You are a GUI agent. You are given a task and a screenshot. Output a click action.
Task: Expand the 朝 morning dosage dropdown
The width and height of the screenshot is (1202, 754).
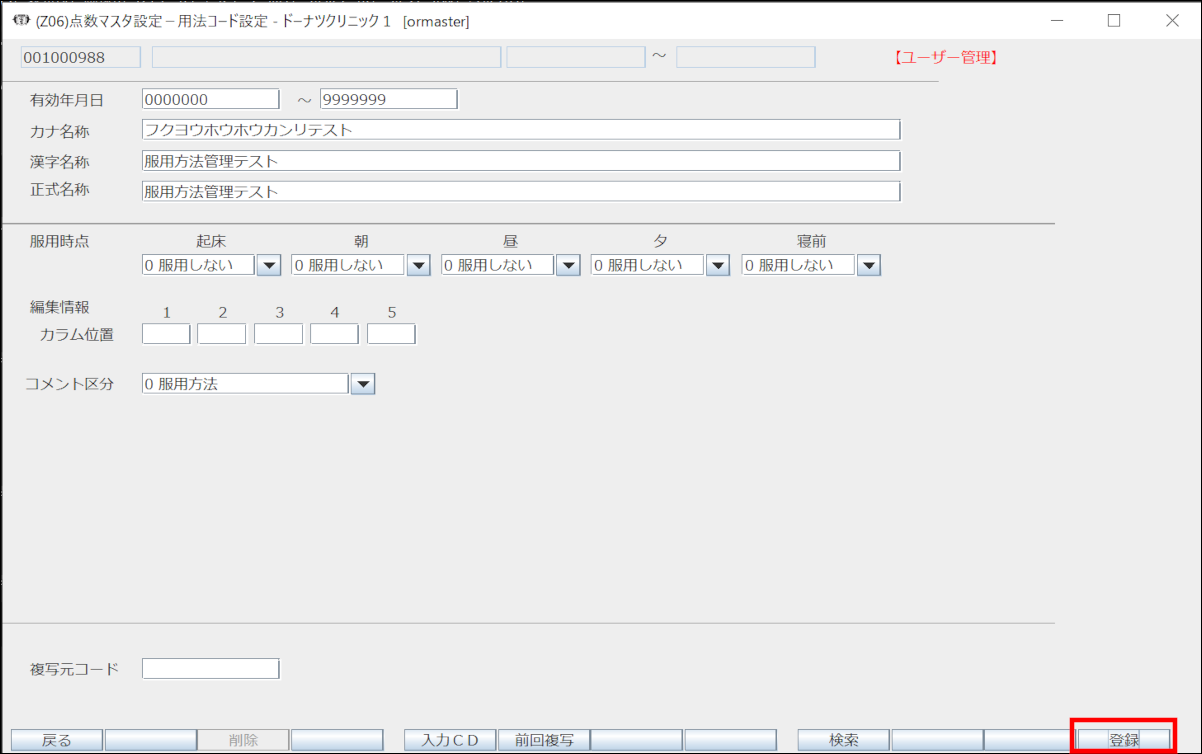pyautogui.click(x=418, y=266)
